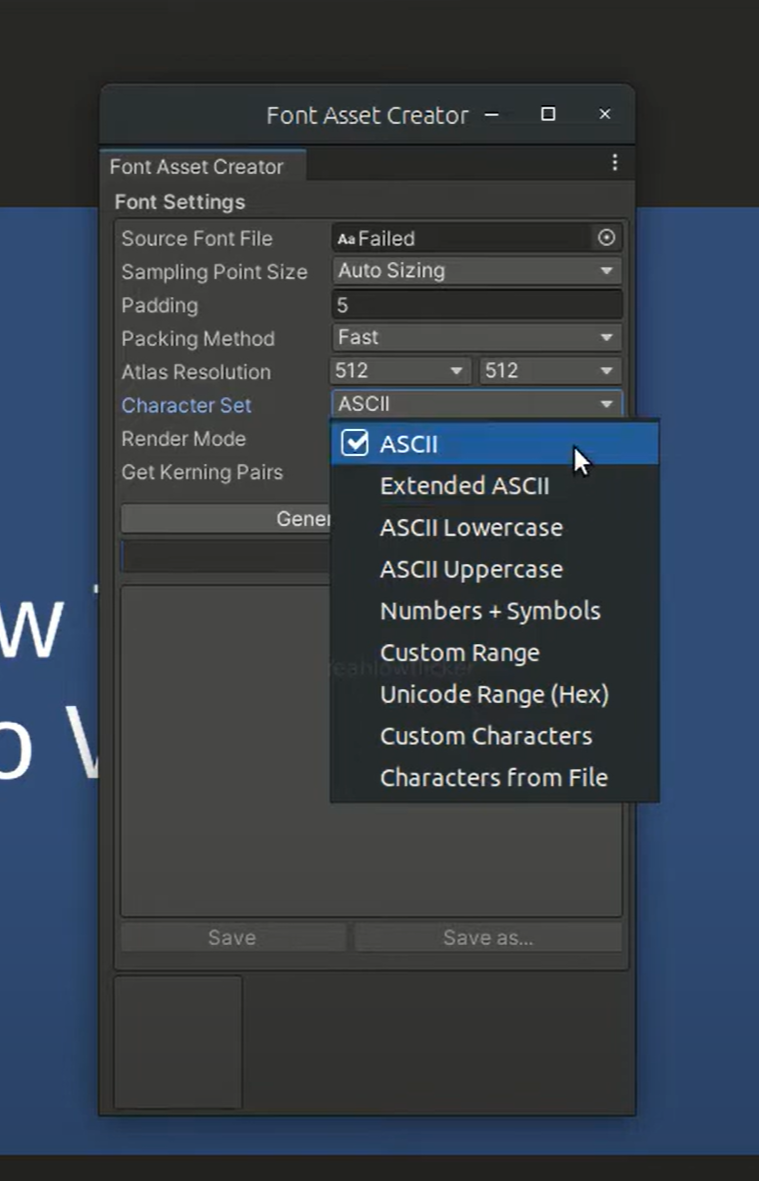Choose Extended ASCII from the list

click(x=495, y=486)
